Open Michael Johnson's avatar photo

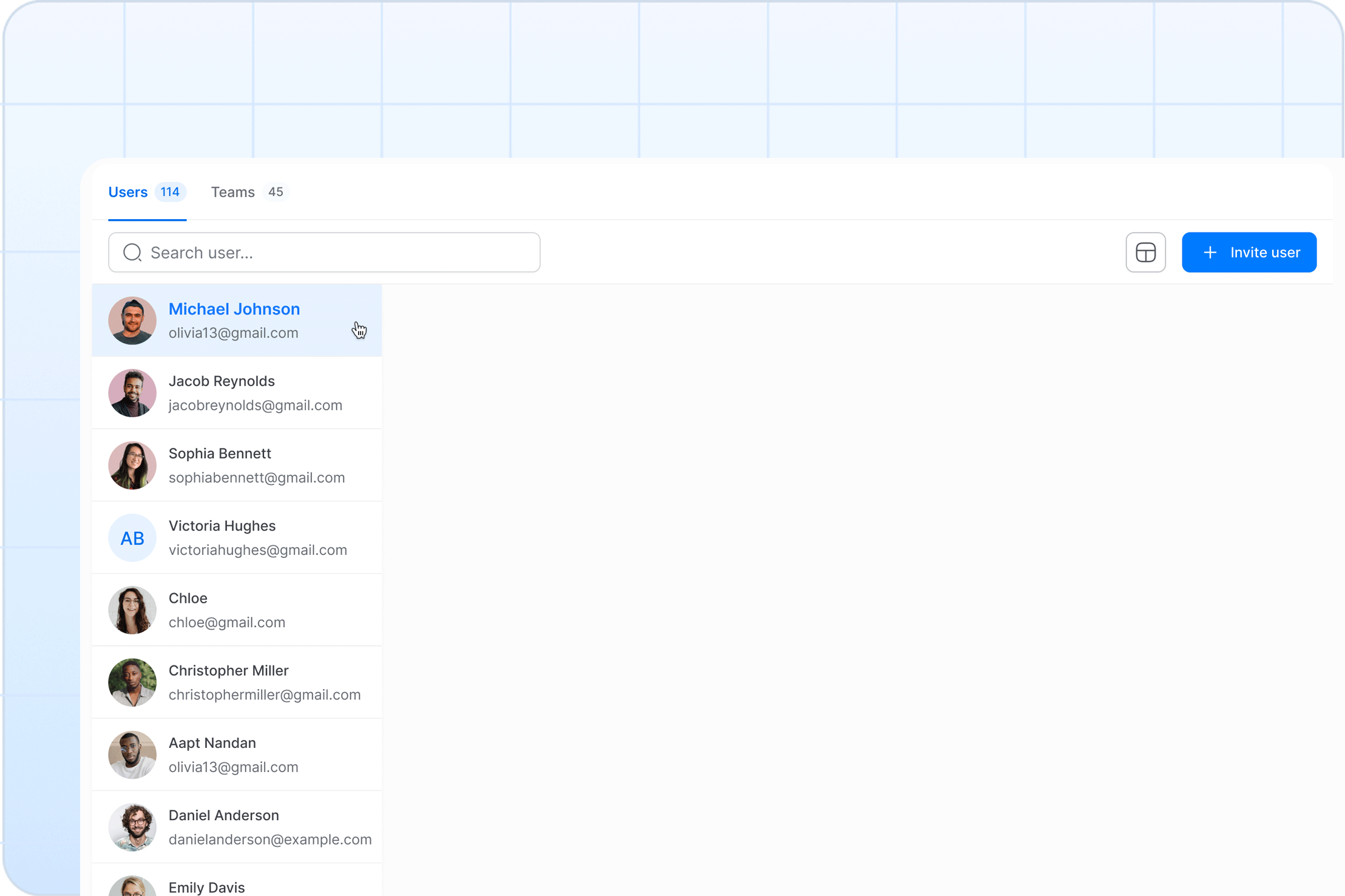132,321
